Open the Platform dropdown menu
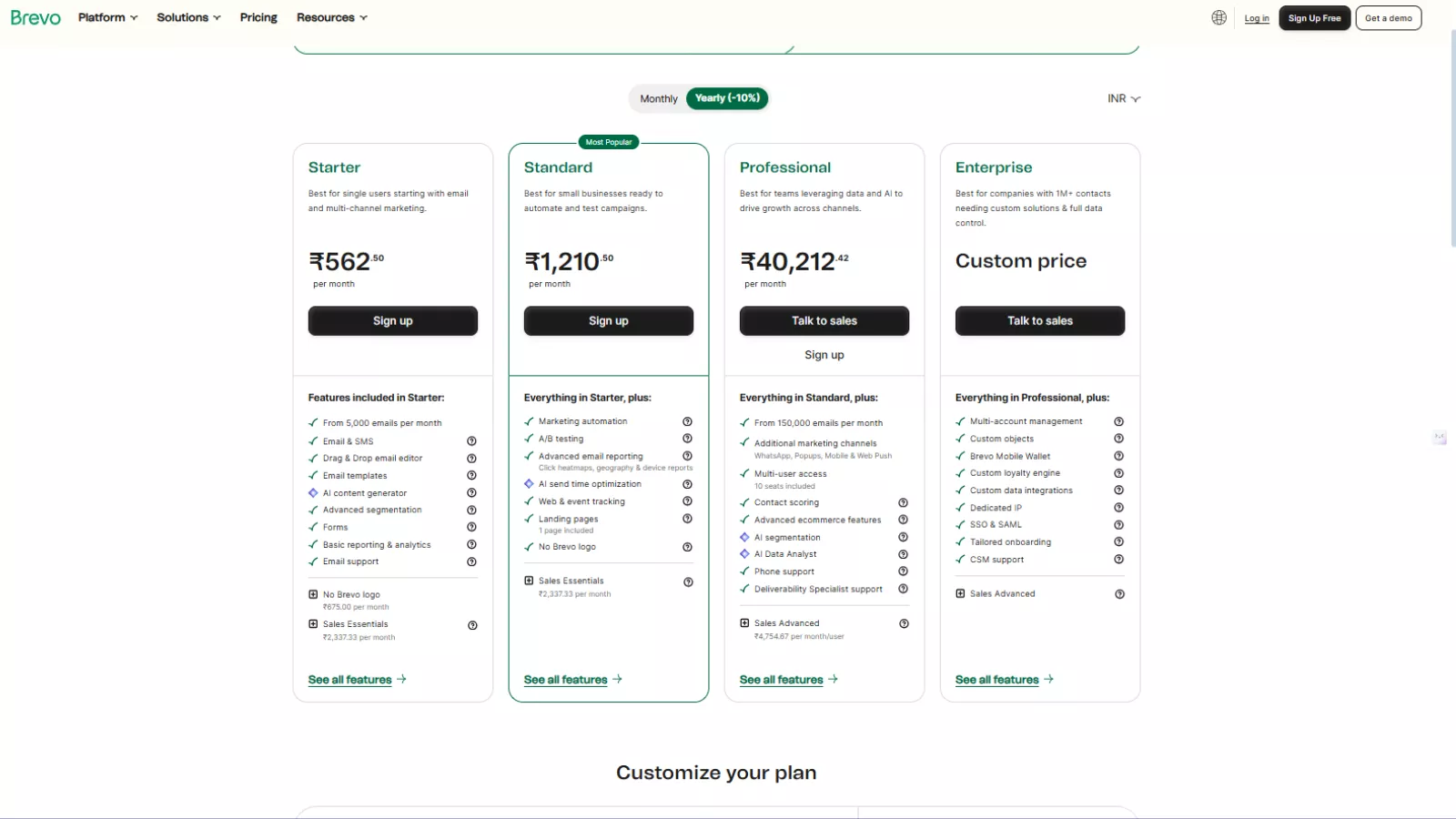This screenshot has width=1456, height=819. [x=106, y=17]
